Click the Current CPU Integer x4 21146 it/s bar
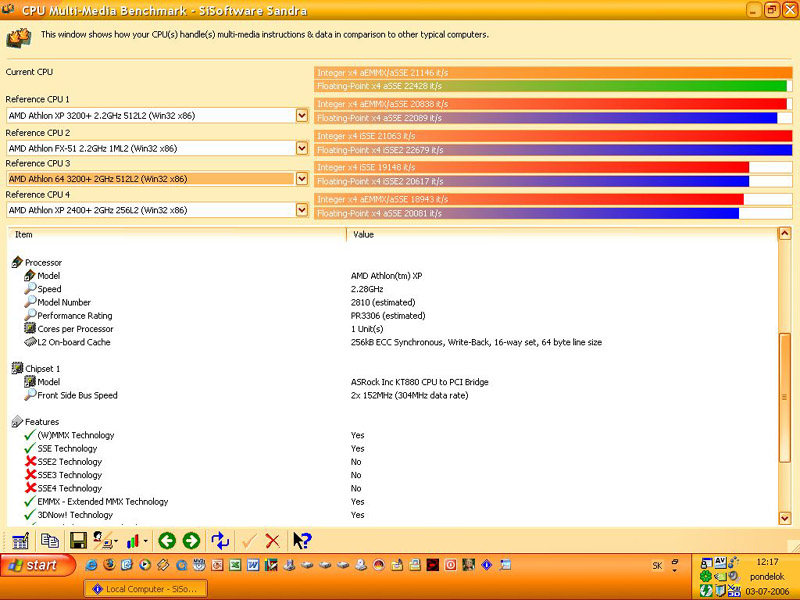 tap(553, 72)
